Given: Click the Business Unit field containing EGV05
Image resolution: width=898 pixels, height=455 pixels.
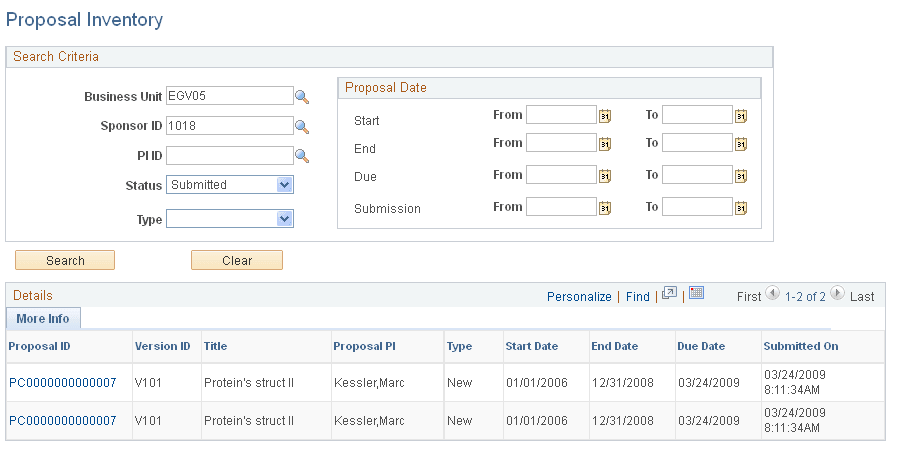Looking at the screenshot, I should (230, 96).
